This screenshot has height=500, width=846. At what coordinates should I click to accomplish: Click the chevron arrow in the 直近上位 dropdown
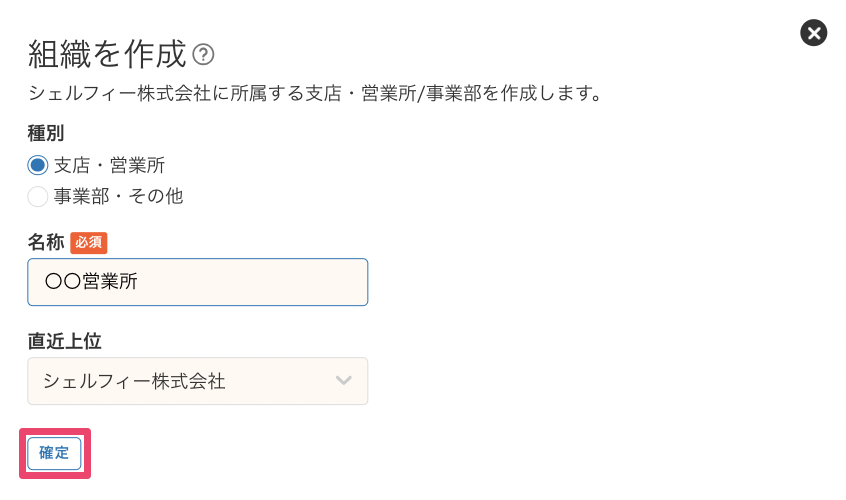click(x=344, y=381)
